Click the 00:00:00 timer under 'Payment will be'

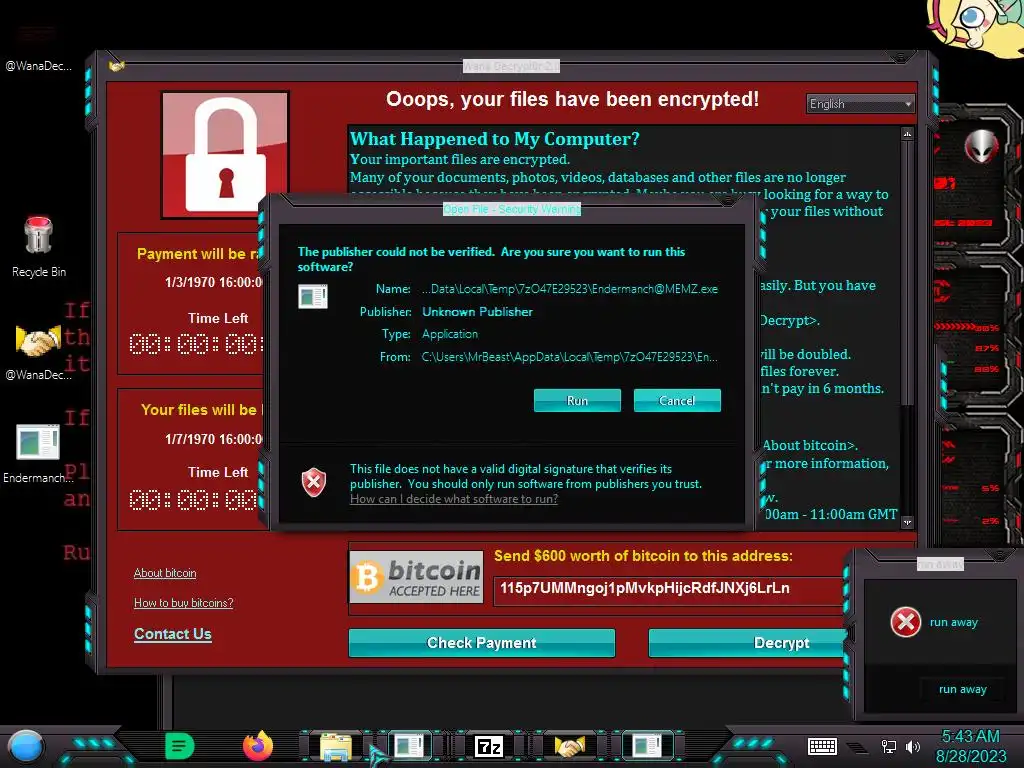point(196,344)
